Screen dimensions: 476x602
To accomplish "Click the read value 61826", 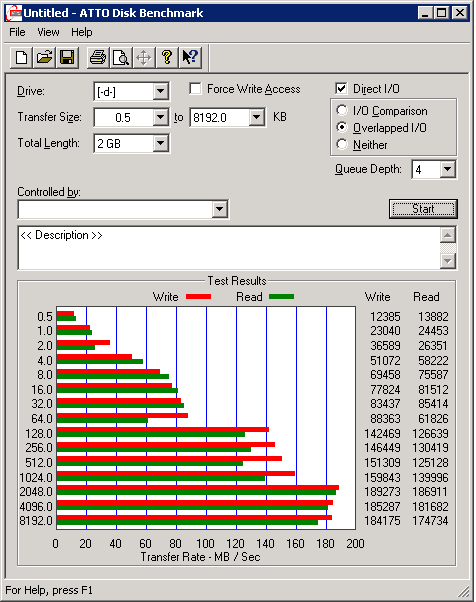I will (x=433, y=419).
